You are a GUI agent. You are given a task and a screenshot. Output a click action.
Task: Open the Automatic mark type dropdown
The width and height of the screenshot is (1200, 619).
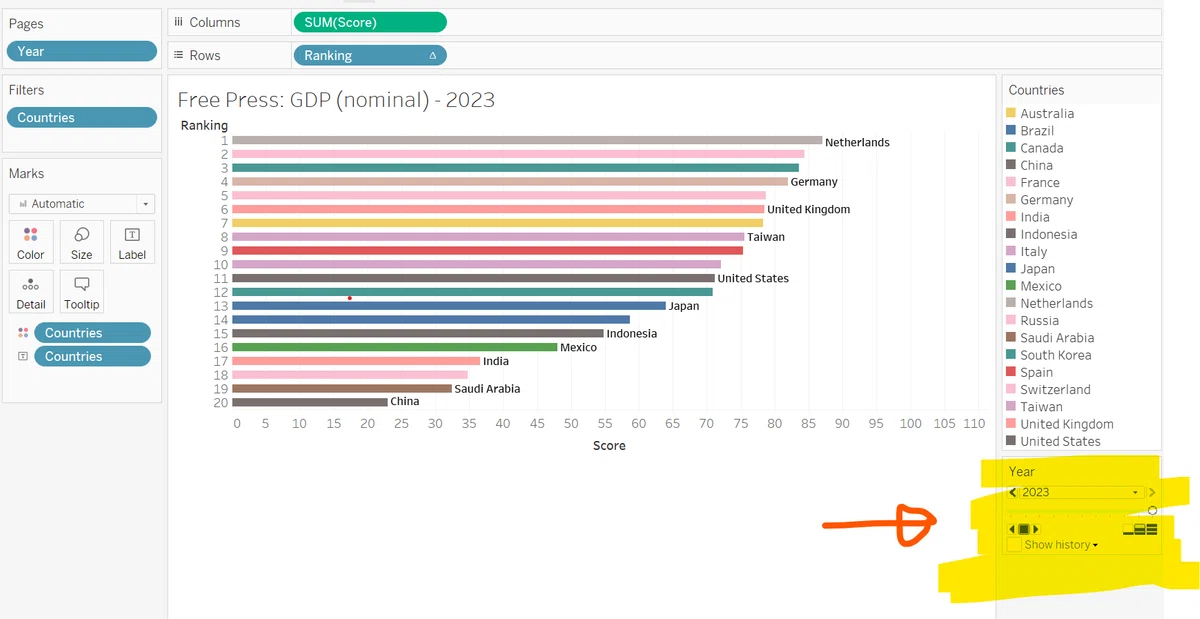coord(81,204)
